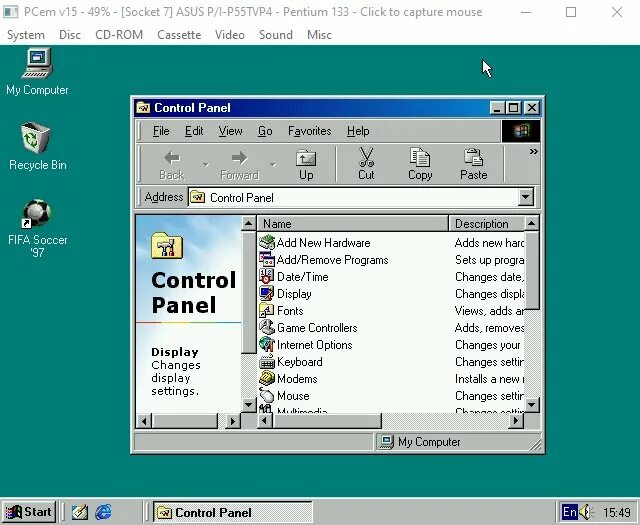Click the file list scroll up arrow
This screenshot has width=640, height=525.
531,223
